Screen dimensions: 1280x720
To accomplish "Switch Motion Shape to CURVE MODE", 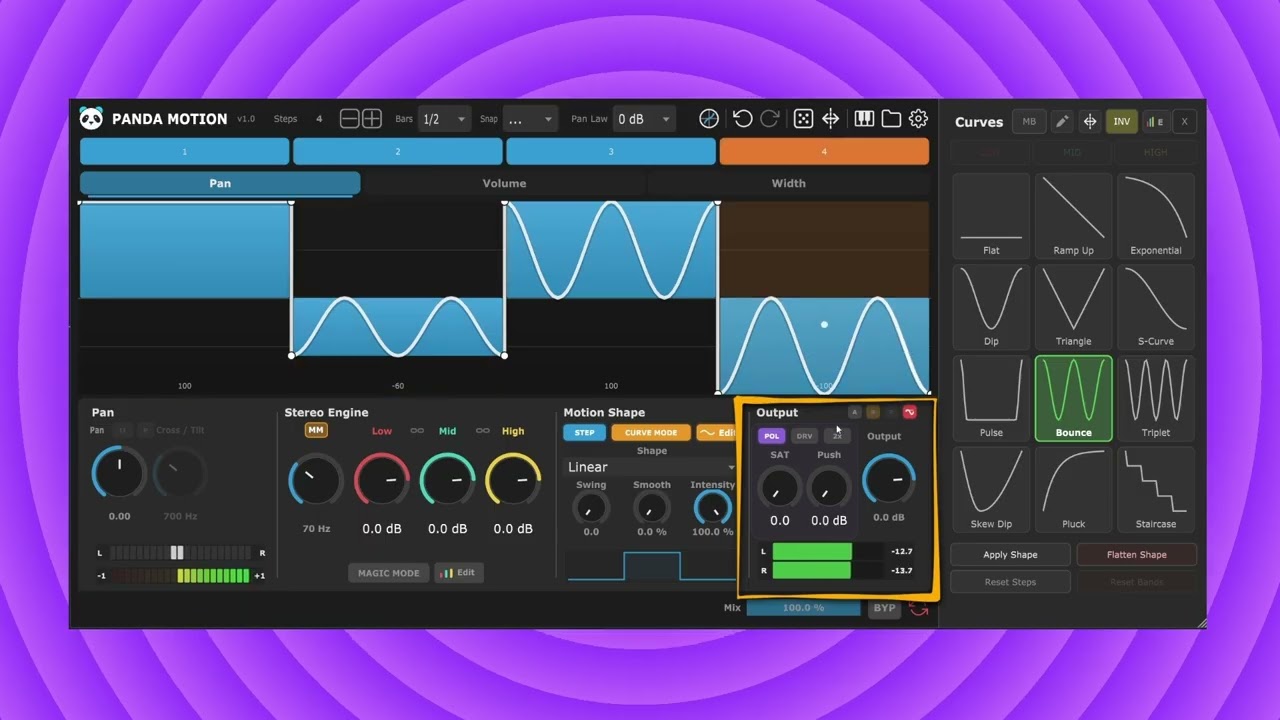I will [651, 433].
